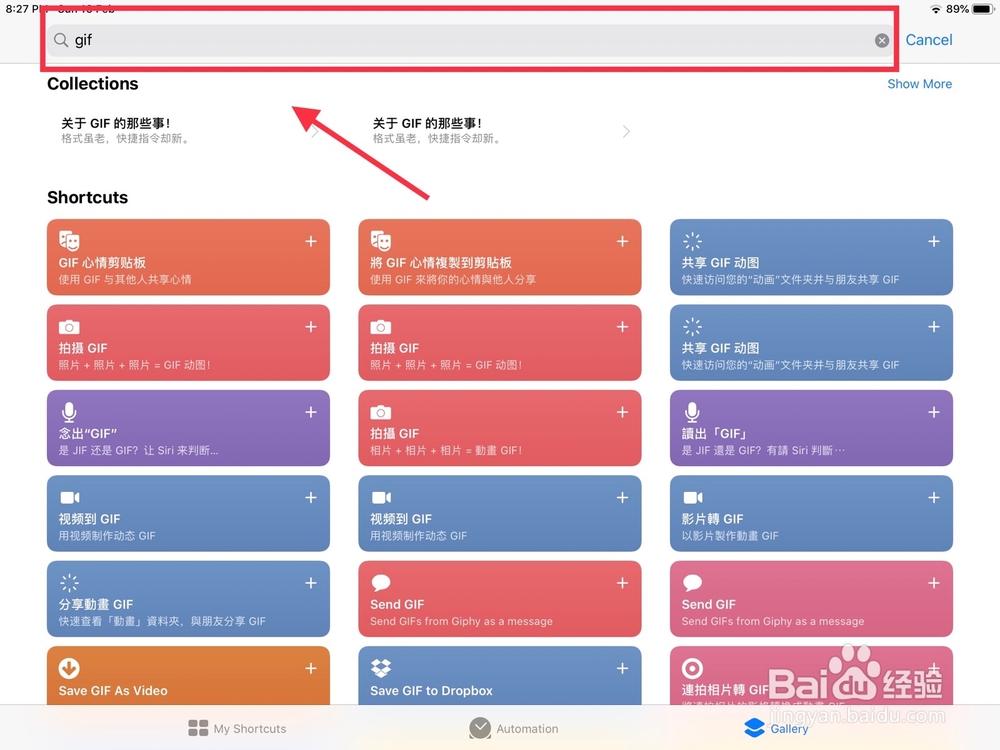Click the masks icon on GIF 心情剪贴板
The height and width of the screenshot is (750, 1000).
coord(69,241)
